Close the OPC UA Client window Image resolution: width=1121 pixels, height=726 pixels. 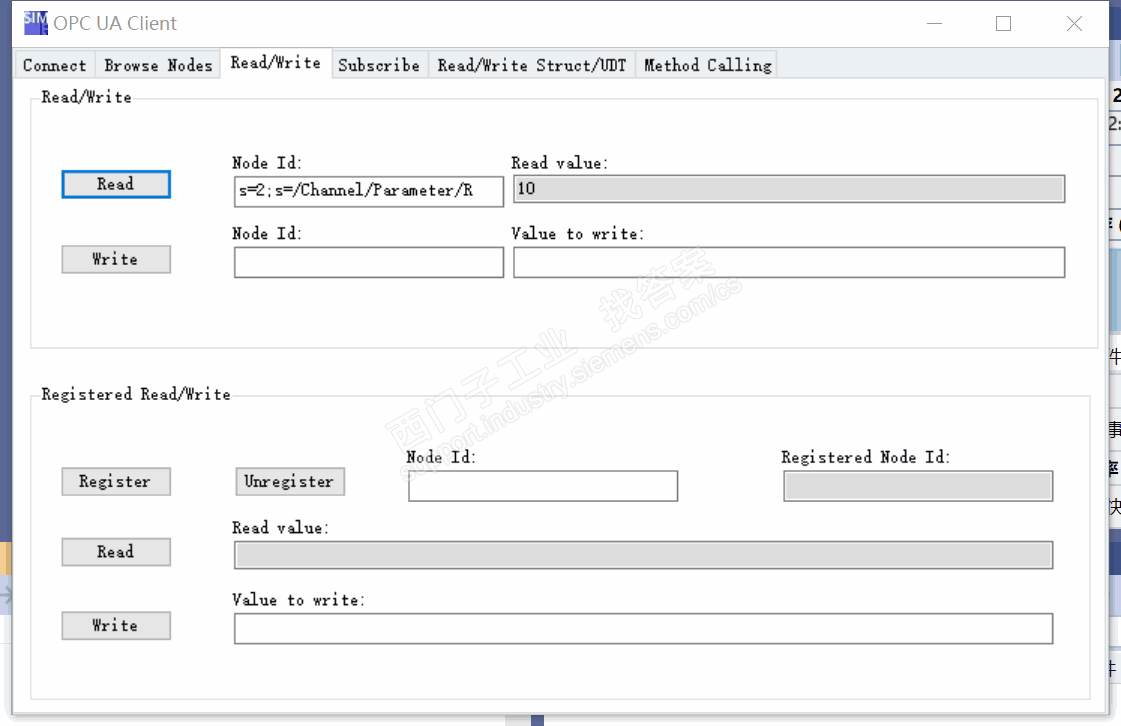(1074, 24)
